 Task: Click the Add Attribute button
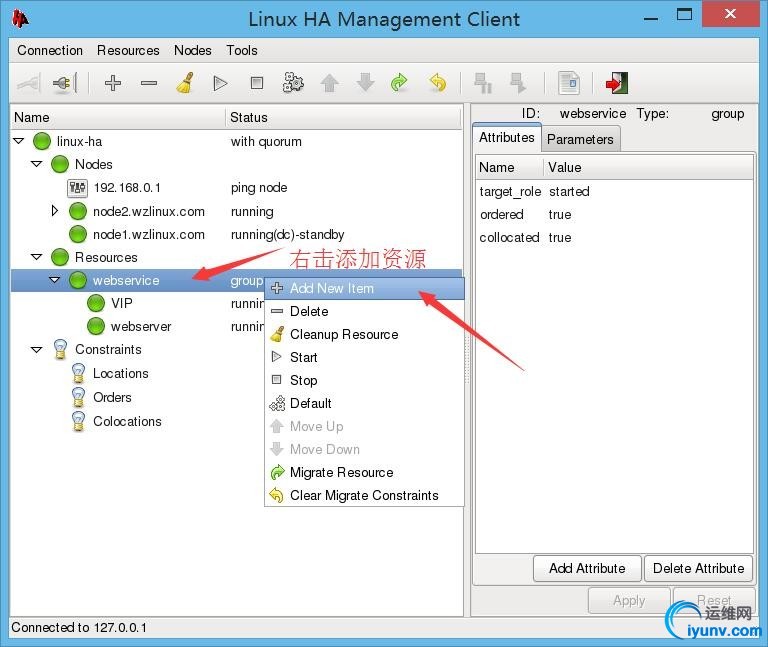[x=587, y=569]
